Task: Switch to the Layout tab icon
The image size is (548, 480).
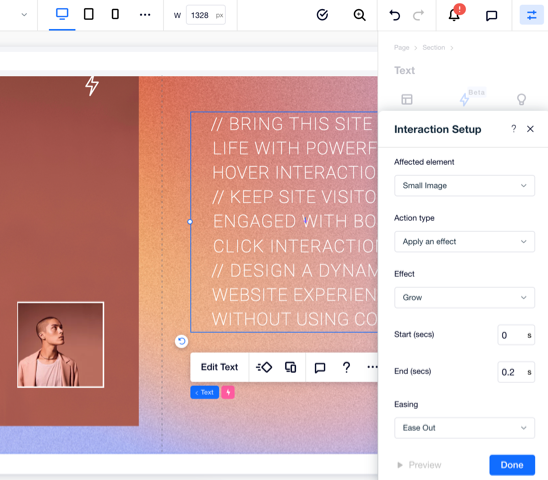Action: pyautogui.click(x=407, y=100)
